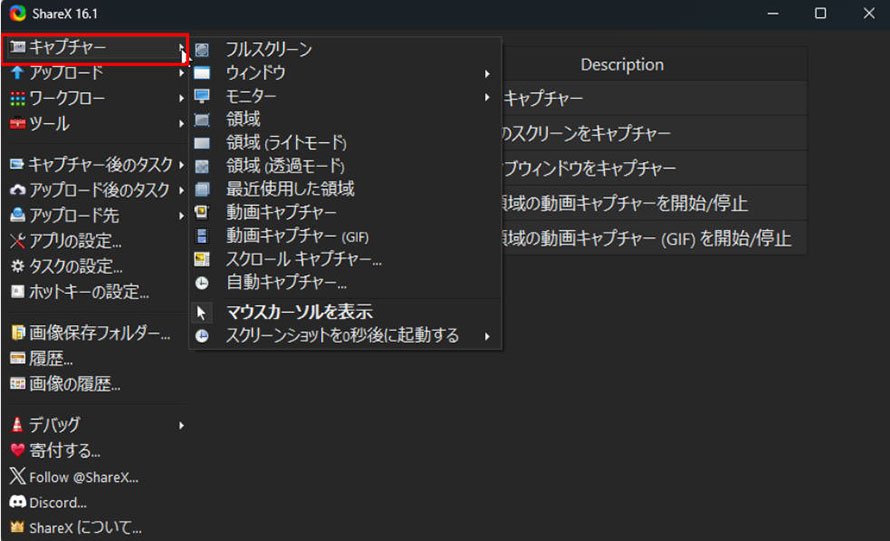This screenshot has height=541, width=890.
Task: Click the タスクの設定 gear icon
Action: [18, 266]
